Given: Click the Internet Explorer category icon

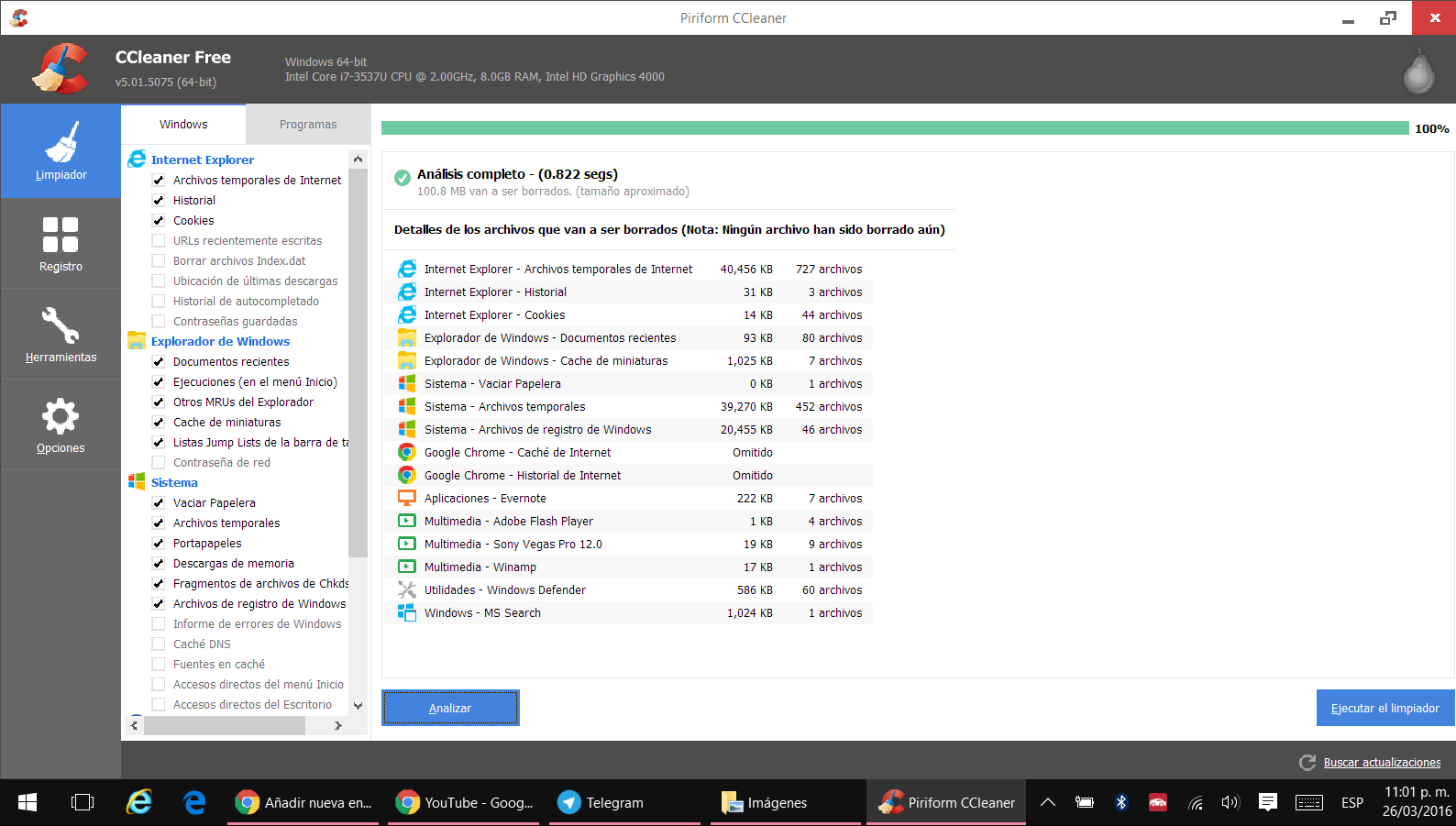Looking at the screenshot, I should tap(137, 160).
